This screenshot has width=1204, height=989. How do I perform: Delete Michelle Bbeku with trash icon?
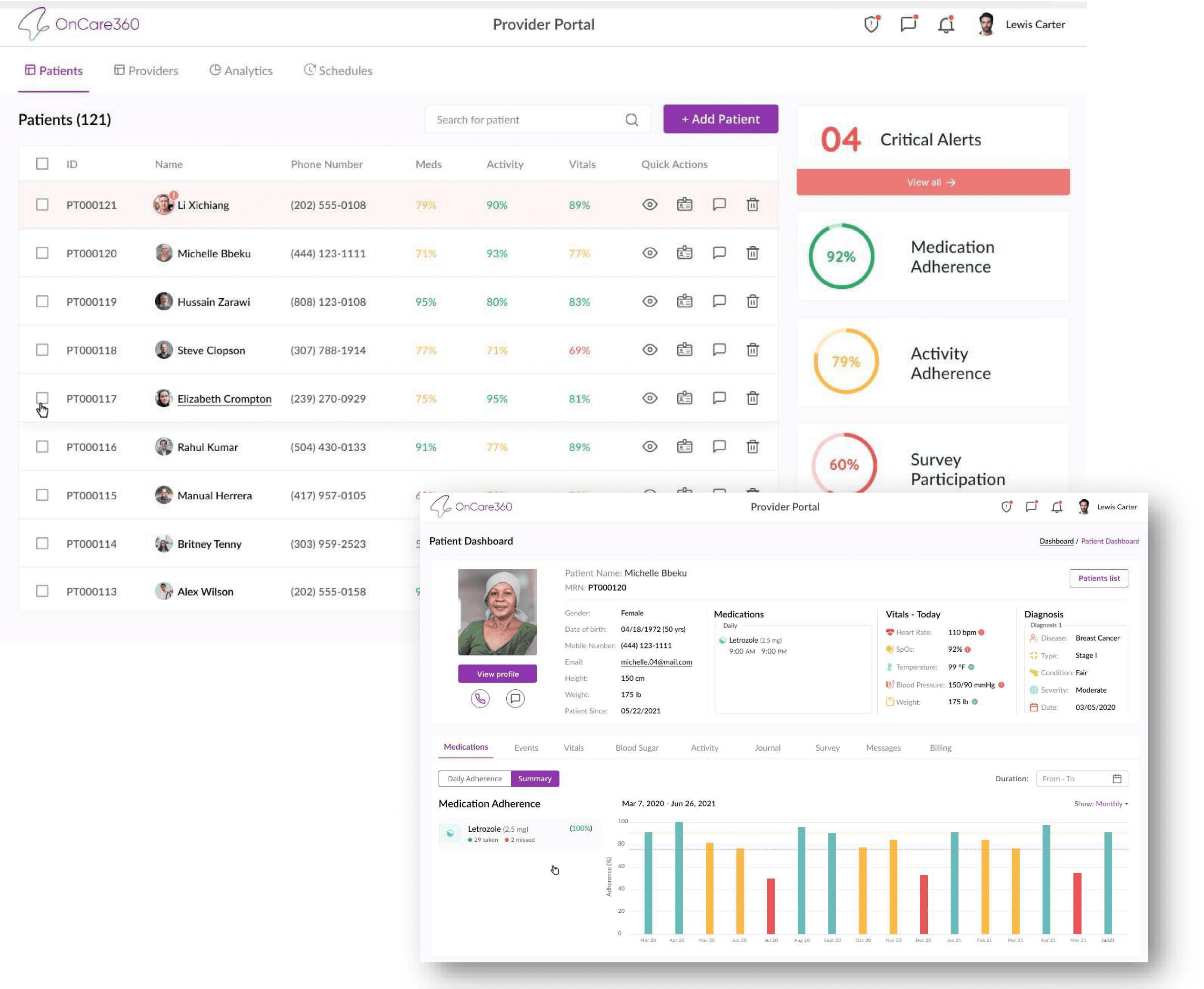[x=752, y=253]
